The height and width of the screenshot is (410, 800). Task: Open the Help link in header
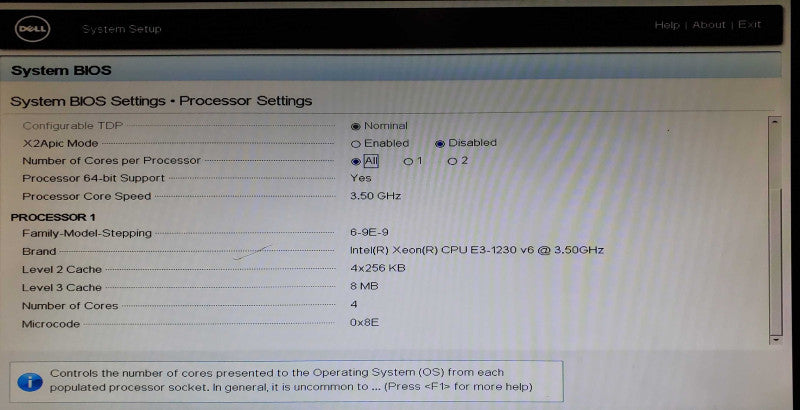pyautogui.click(x=667, y=25)
